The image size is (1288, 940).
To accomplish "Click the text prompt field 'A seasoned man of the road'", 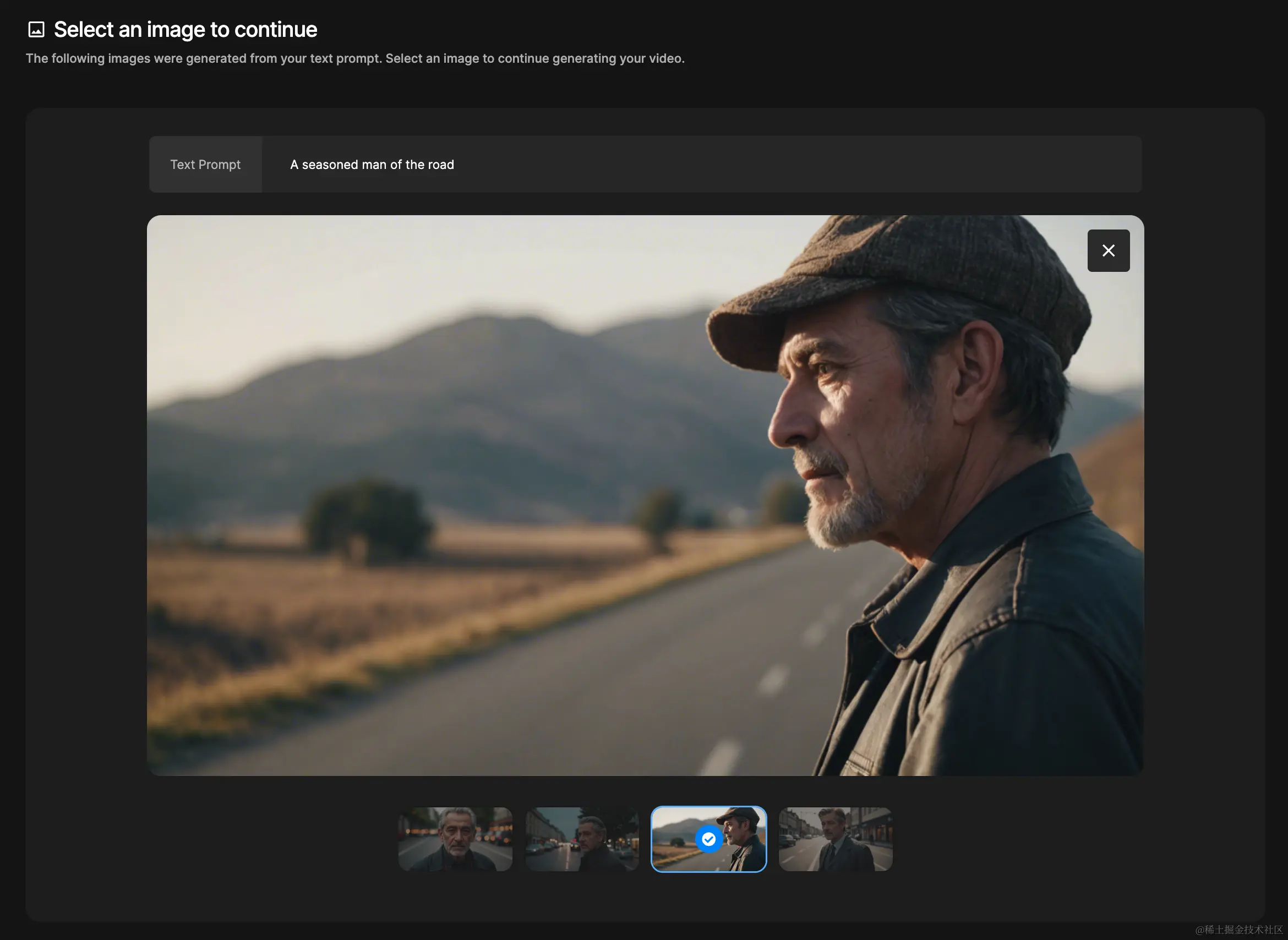I will coord(701,165).
